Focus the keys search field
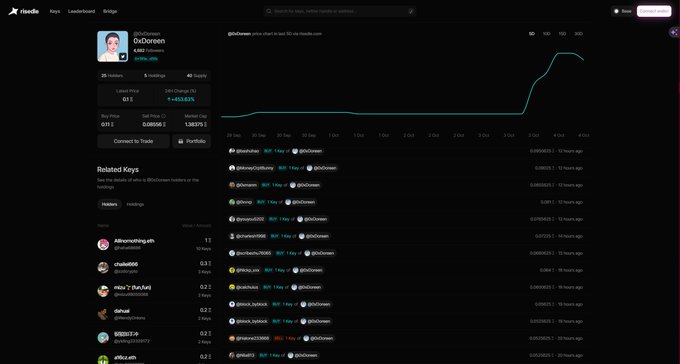Image resolution: width=680 pixels, height=364 pixels. click(x=340, y=11)
